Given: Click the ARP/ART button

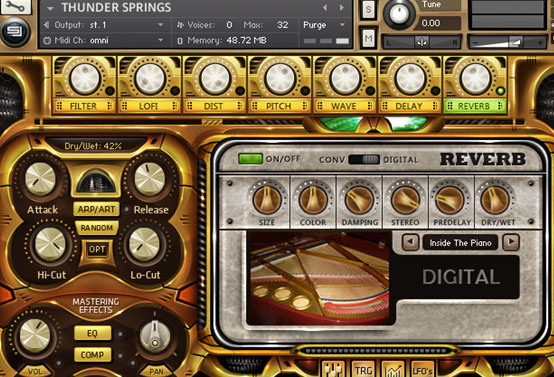Looking at the screenshot, I should 96,209.
